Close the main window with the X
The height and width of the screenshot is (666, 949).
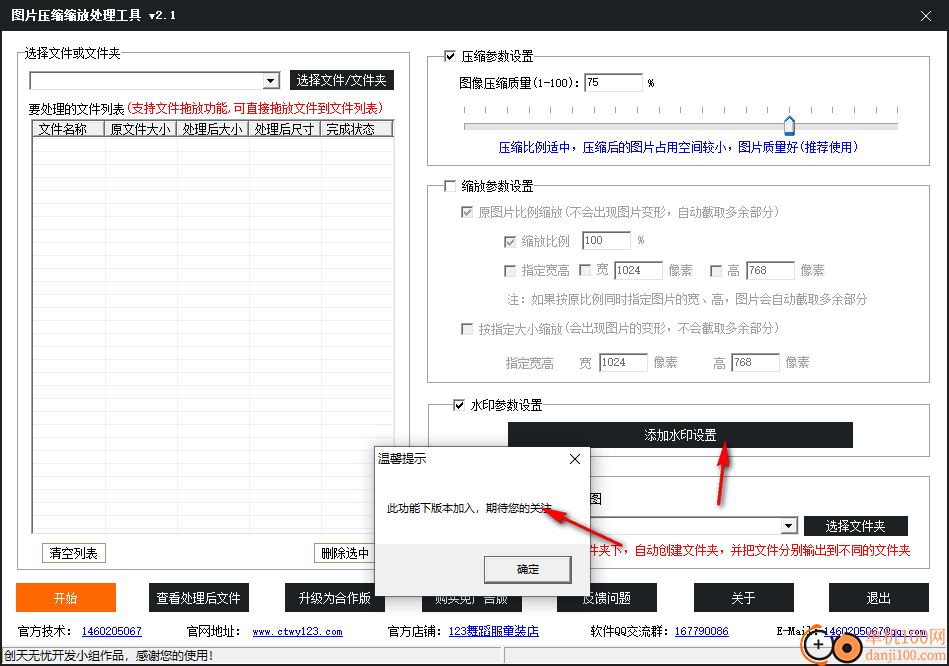(x=925, y=16)
